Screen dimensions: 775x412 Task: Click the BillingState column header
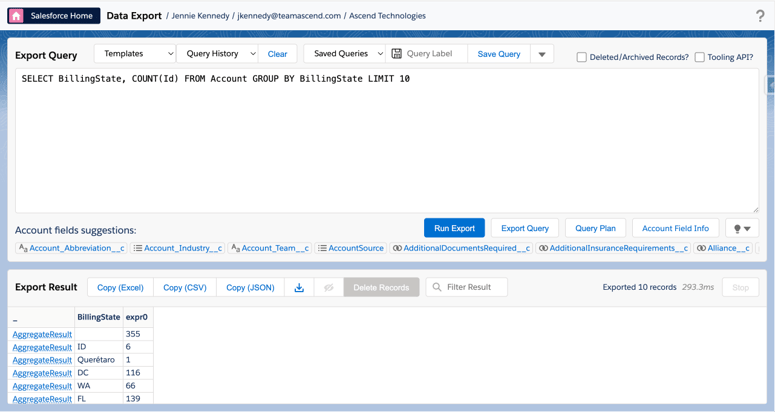coord(98,317)
